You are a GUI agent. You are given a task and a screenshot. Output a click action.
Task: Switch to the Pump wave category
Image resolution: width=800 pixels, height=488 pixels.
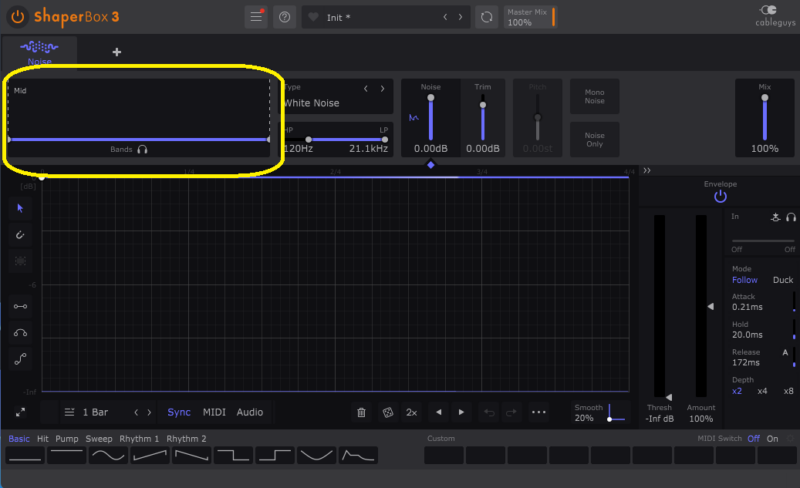click(x=67, y=438)
